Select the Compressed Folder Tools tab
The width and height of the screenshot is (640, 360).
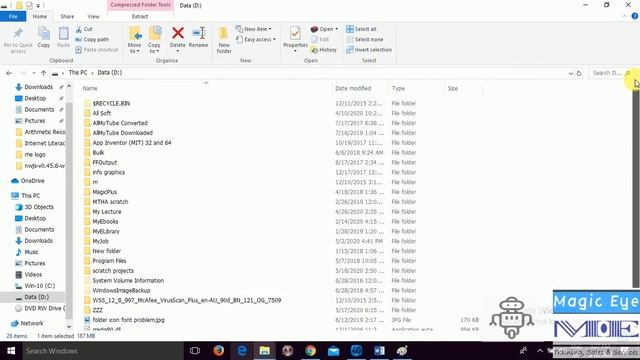(140, 5)
